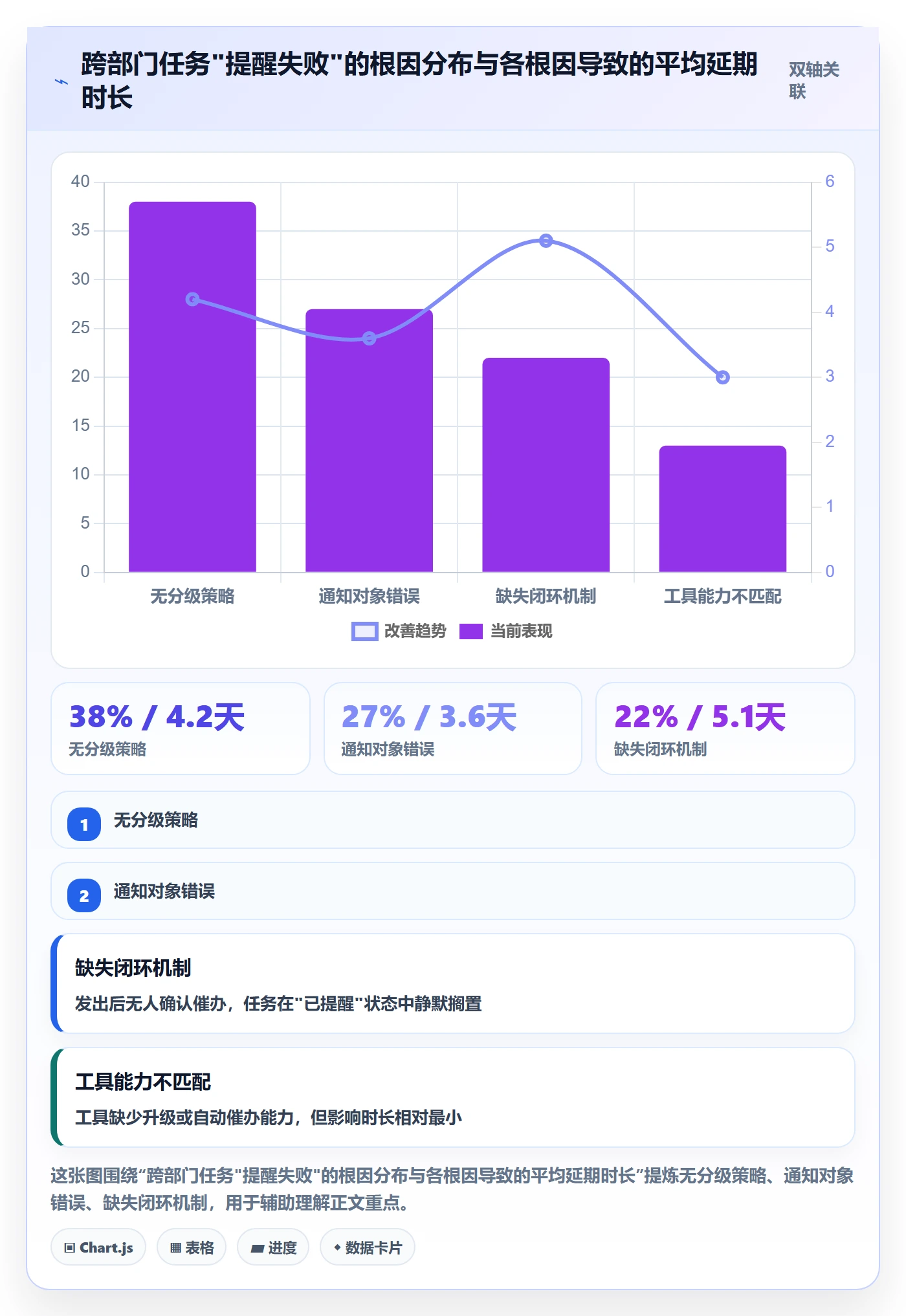
Task: Select list row text 无分级策略 next to badge 1
Action: point(156,820)
